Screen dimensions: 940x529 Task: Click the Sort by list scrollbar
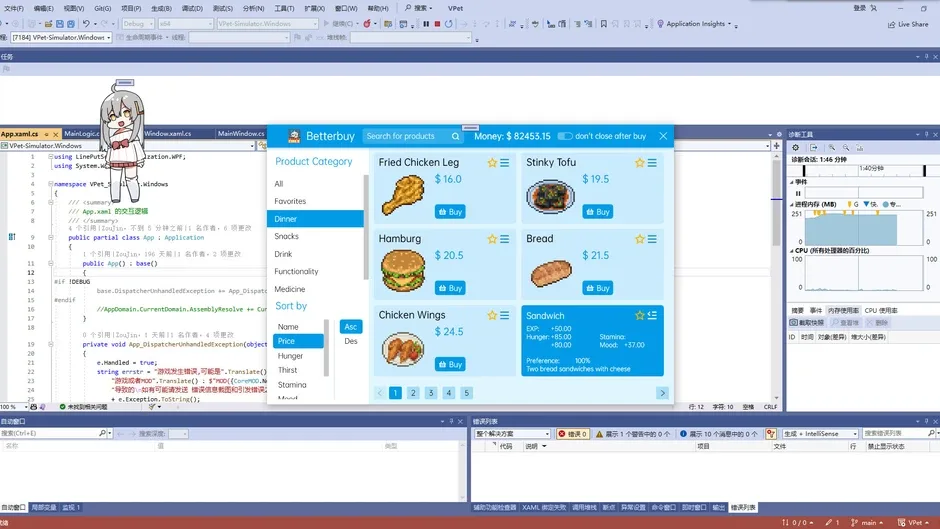(327, 348)
